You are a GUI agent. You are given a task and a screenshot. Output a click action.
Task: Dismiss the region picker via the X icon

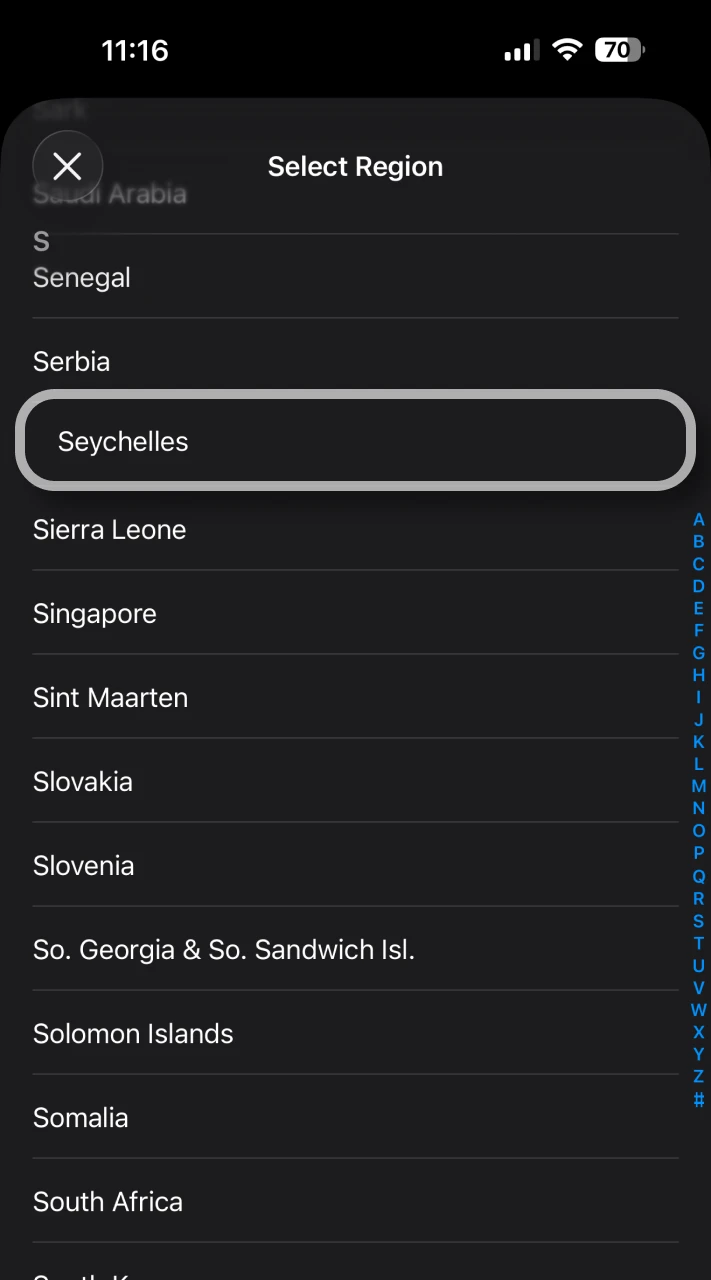pyautogui.click(x=67, y=165)
